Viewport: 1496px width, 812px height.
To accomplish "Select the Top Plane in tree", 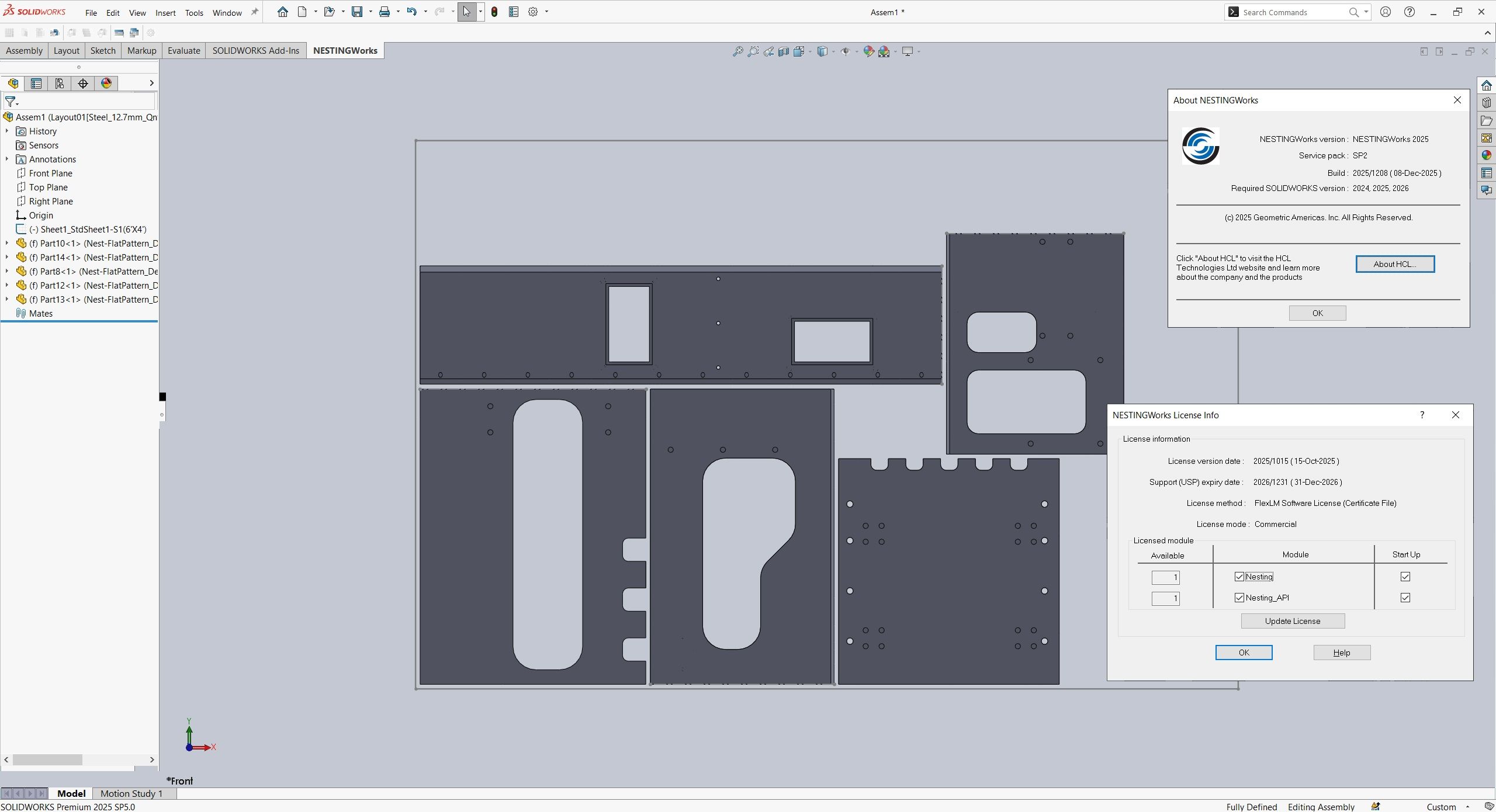I will point(48,187).
